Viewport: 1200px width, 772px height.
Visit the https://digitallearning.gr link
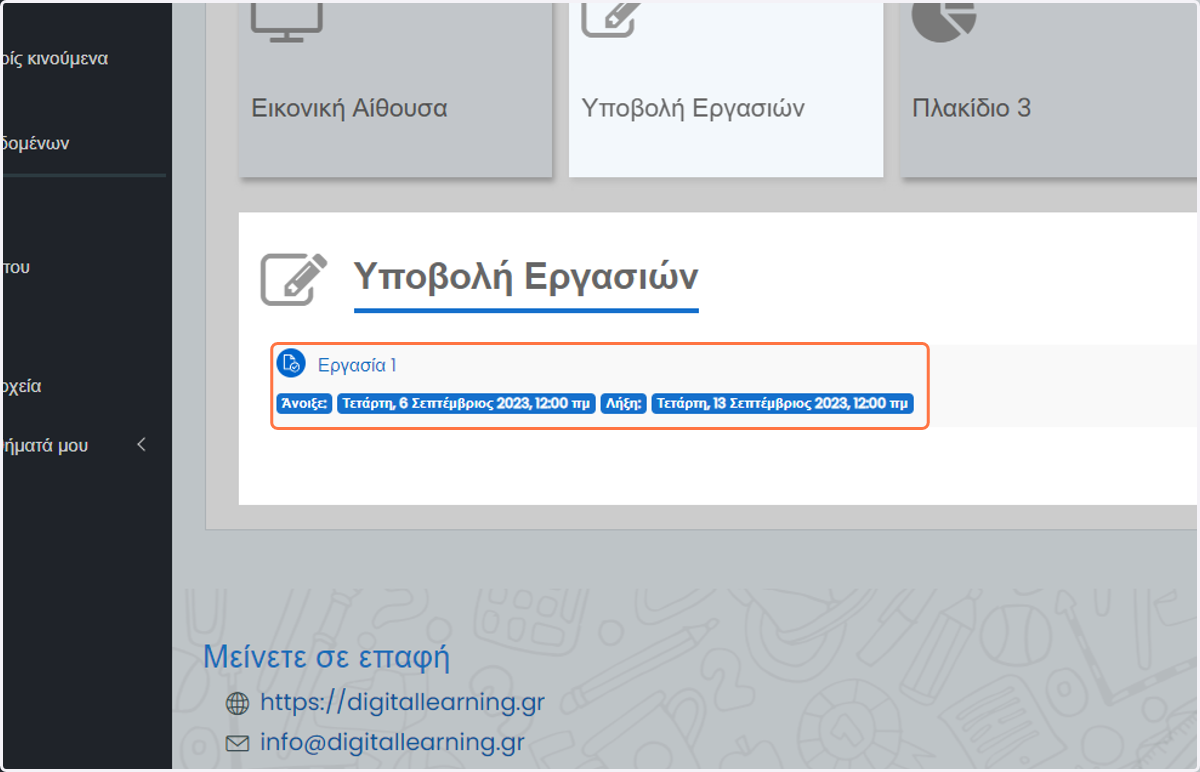coord(402,703)
